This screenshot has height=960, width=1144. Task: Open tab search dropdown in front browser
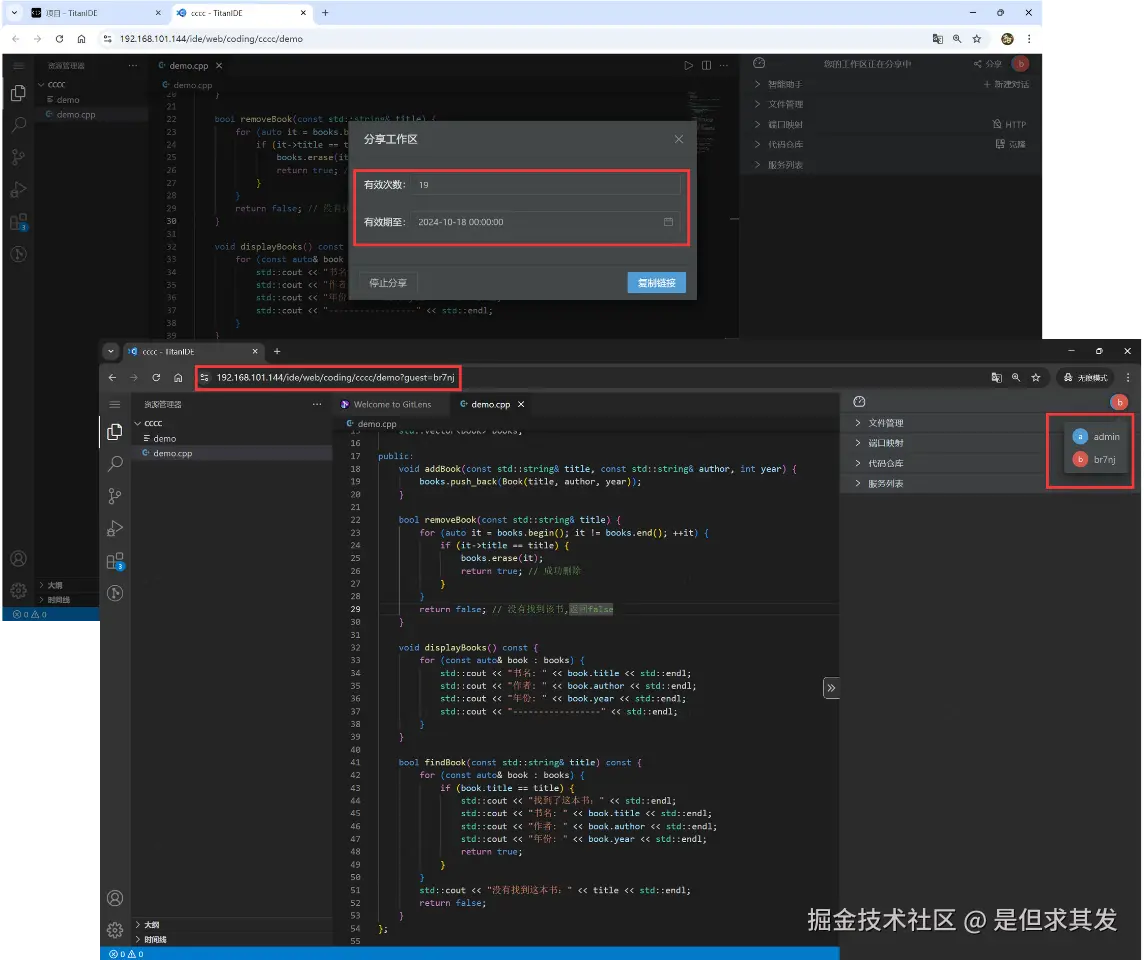pos(111,351)
